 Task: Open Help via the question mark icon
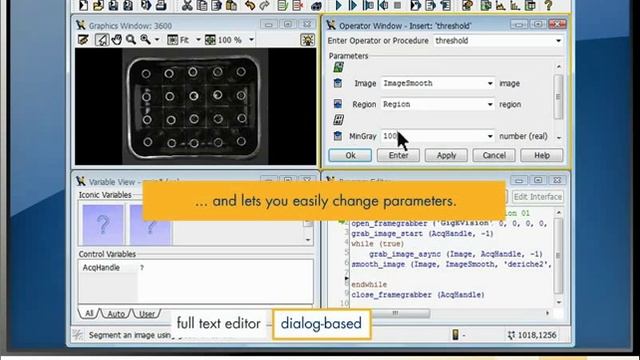tap(549, 5)
